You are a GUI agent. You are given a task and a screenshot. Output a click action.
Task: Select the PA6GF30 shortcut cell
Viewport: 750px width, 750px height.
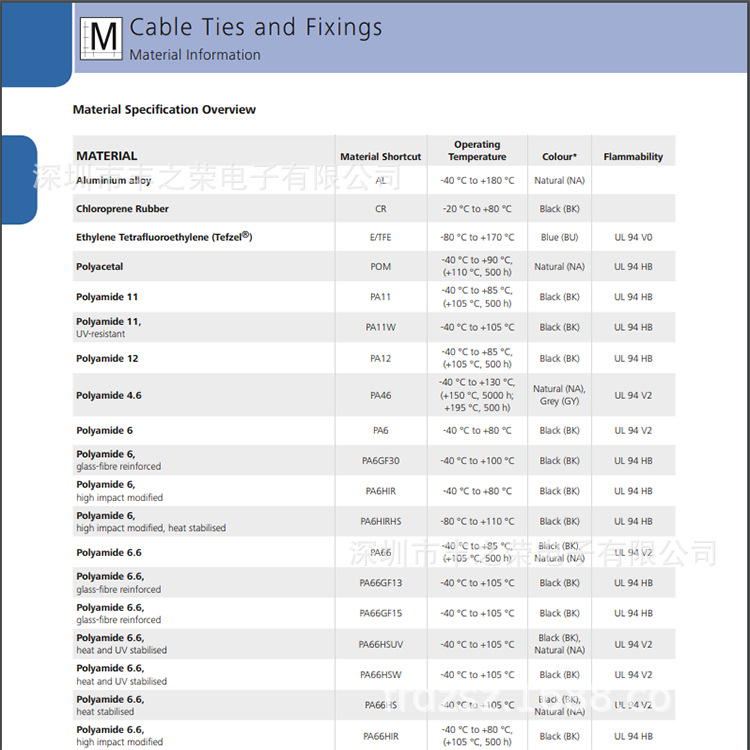380,461
